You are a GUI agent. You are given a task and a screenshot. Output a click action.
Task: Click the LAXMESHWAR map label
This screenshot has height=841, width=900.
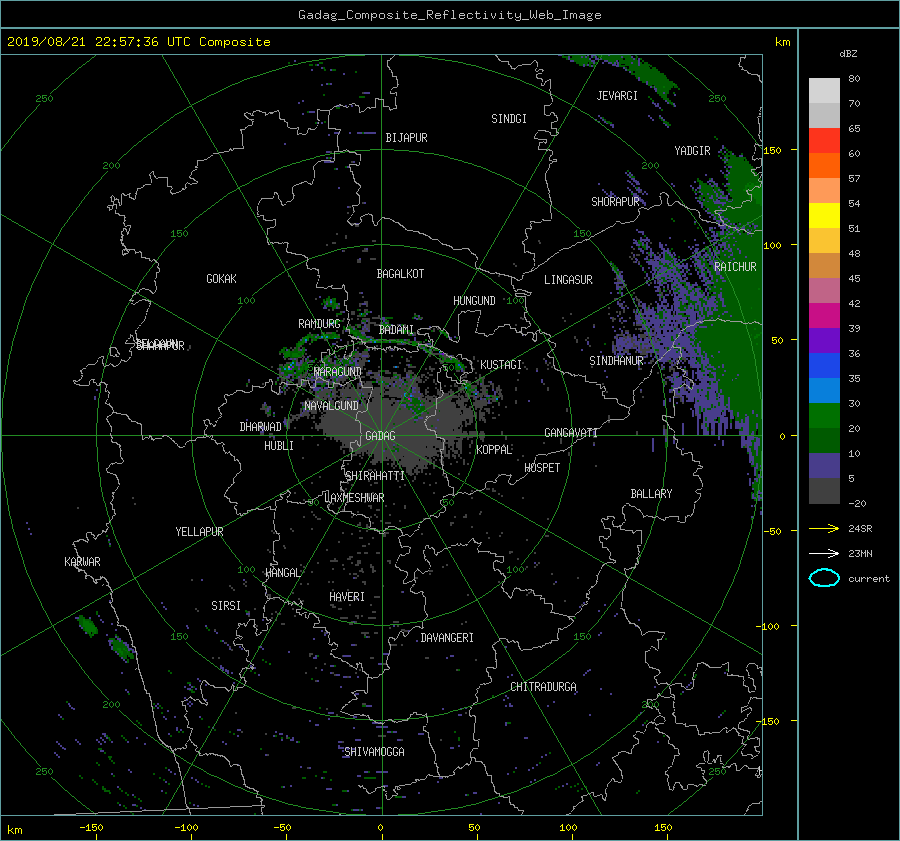coord(354,498)
